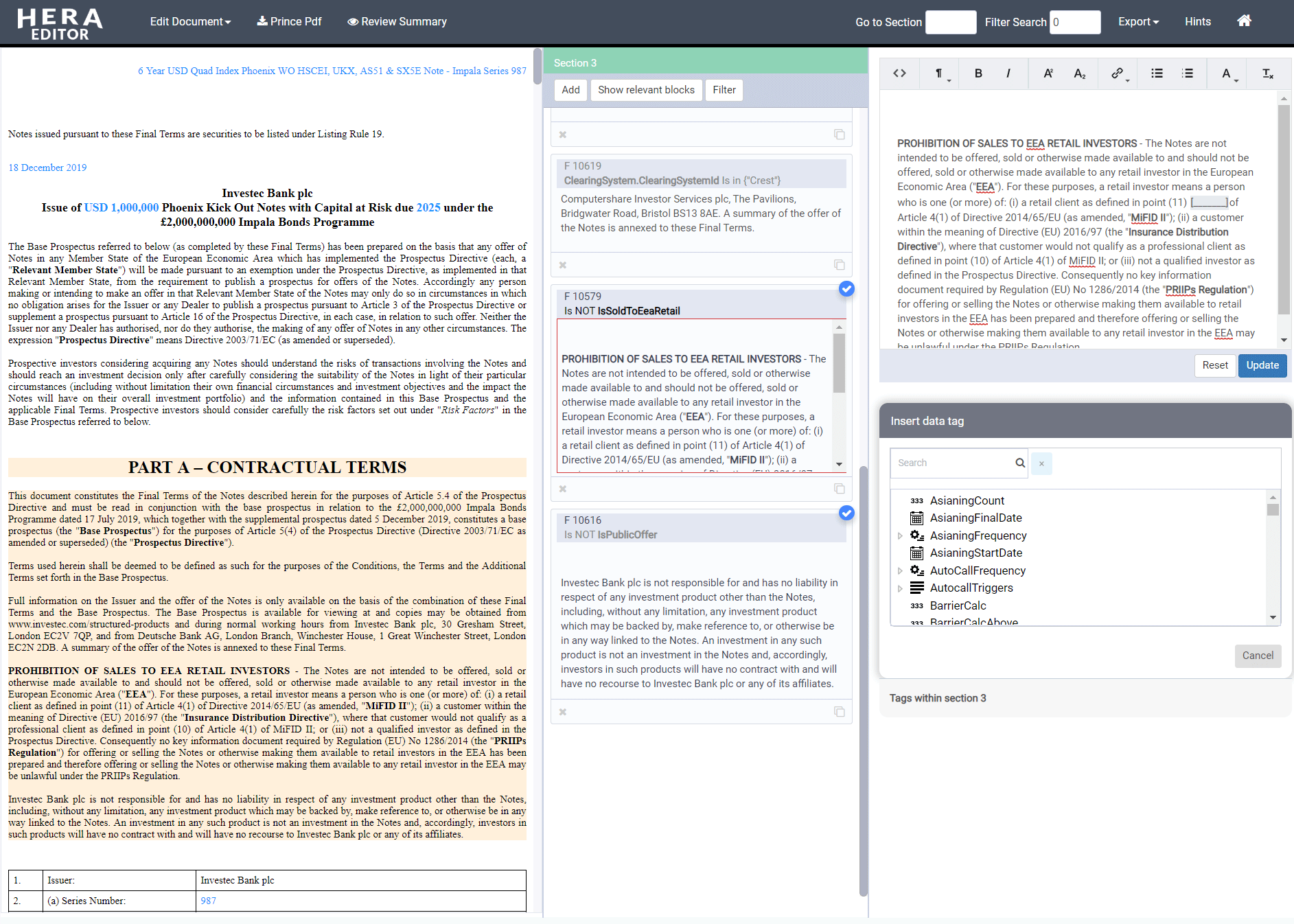This screenshot has width=1294, height=924.
Task: Toggle code view in the editor toolbar
Action: (x=899, y=73)
